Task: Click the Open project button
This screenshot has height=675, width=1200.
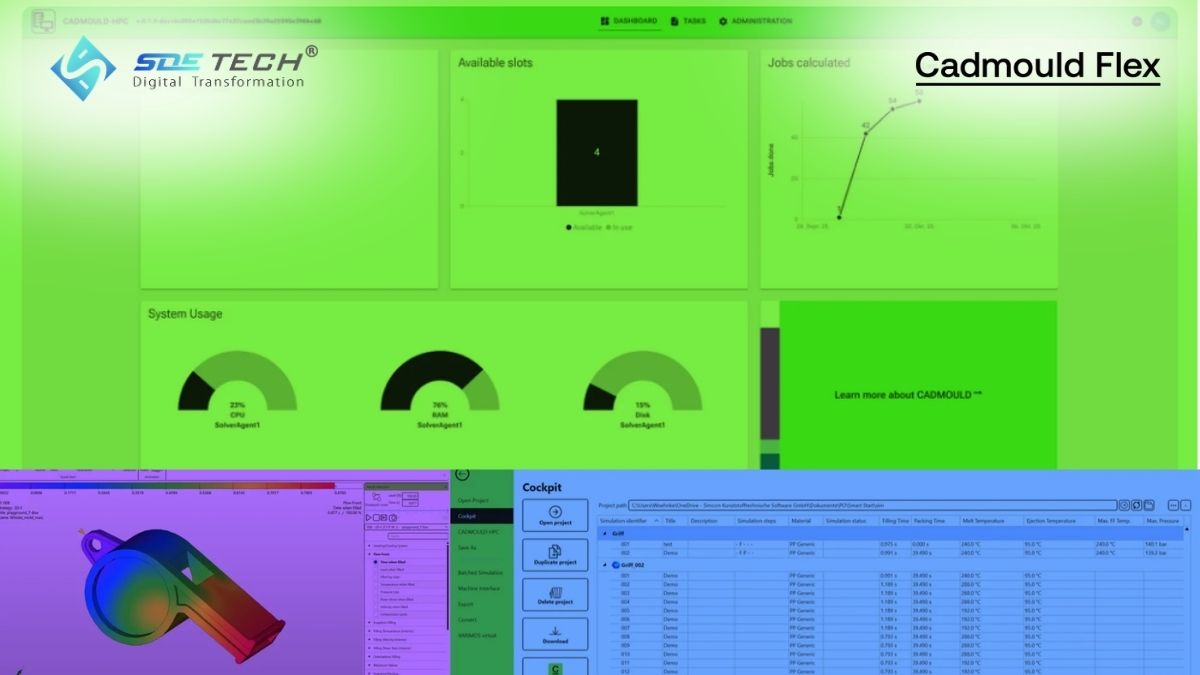Action: click(x=555, y=514)
